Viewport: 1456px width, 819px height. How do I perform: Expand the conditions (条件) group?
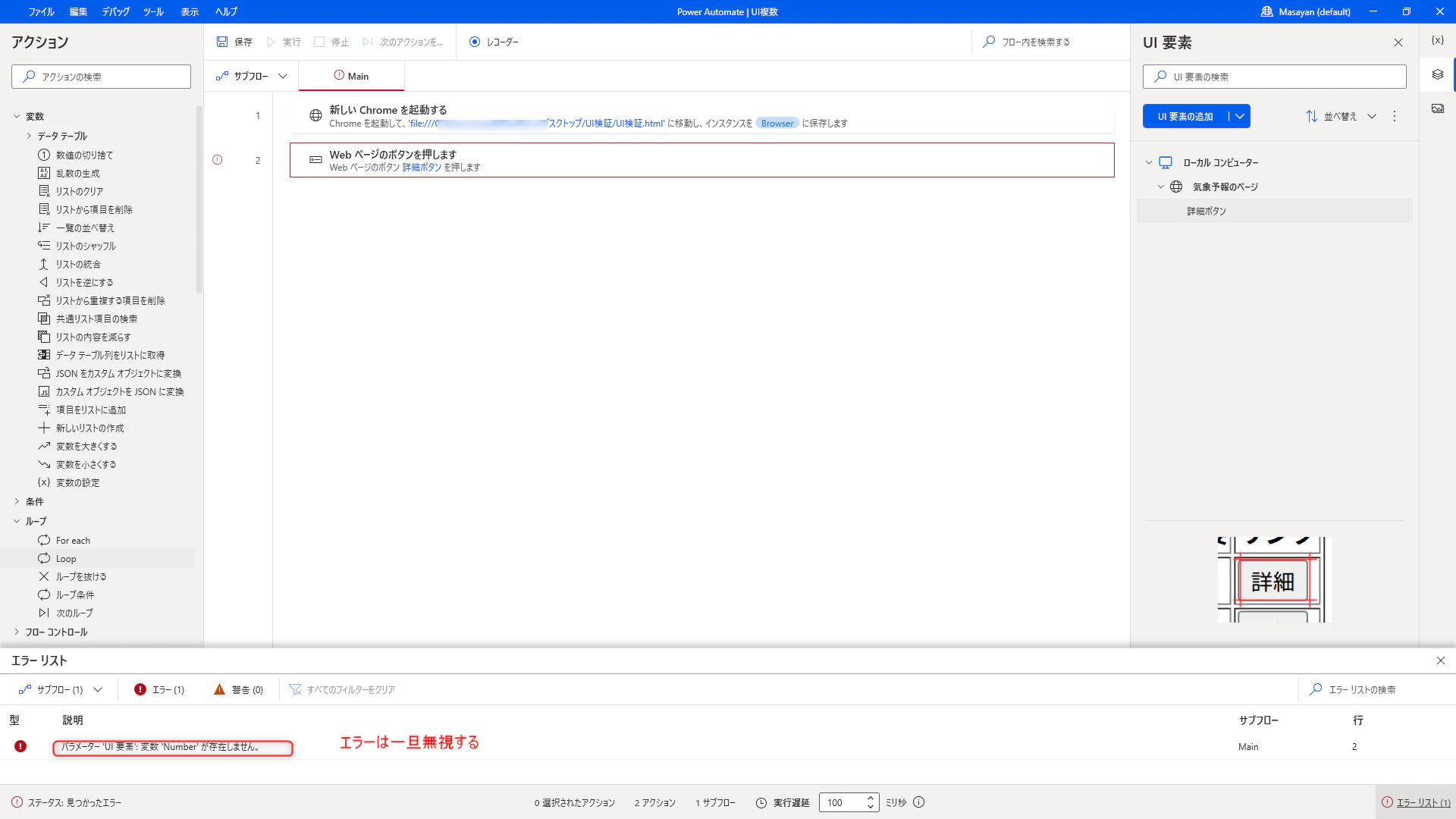click(17, 501)
